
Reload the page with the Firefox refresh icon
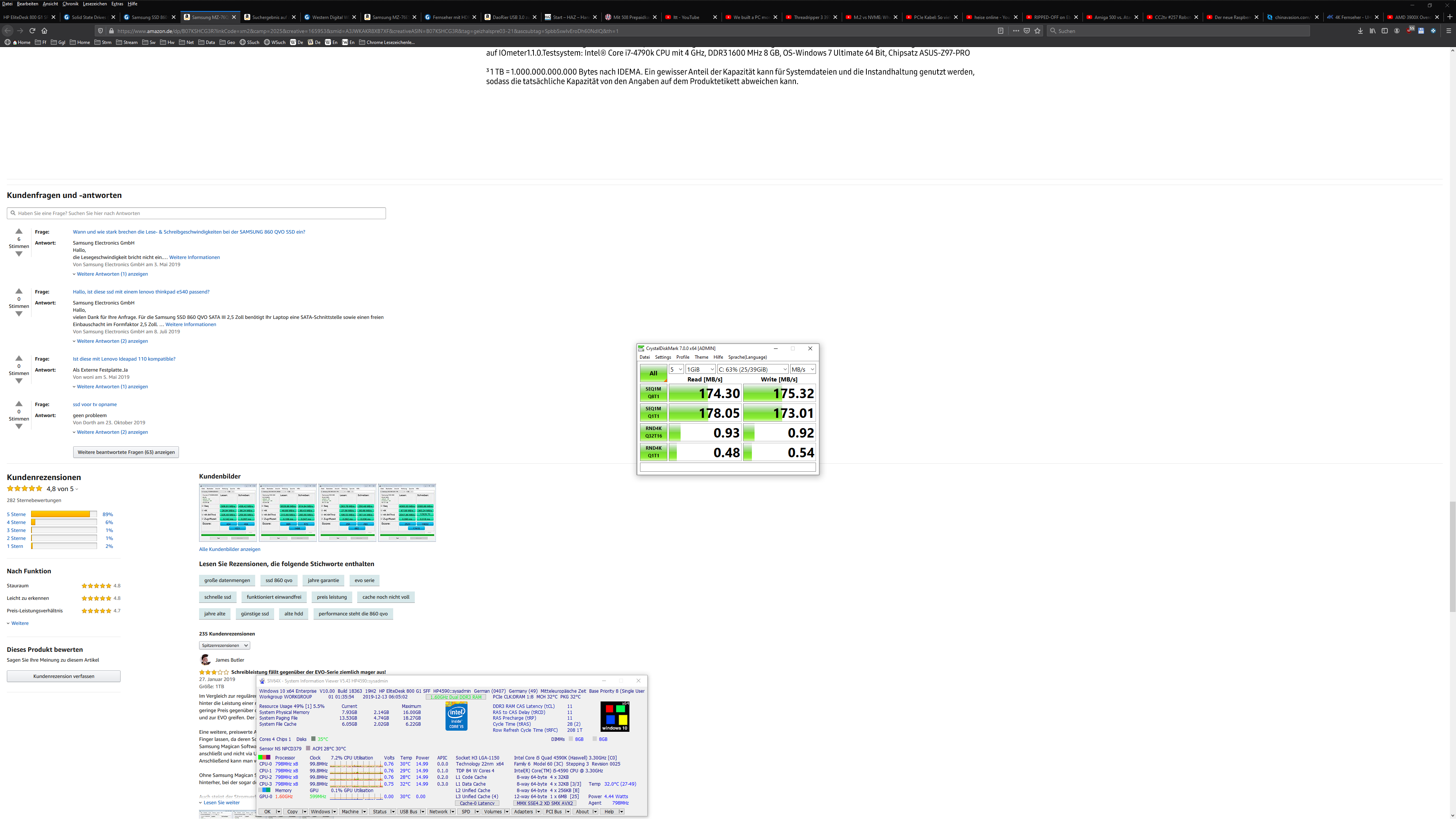[32, 30]
